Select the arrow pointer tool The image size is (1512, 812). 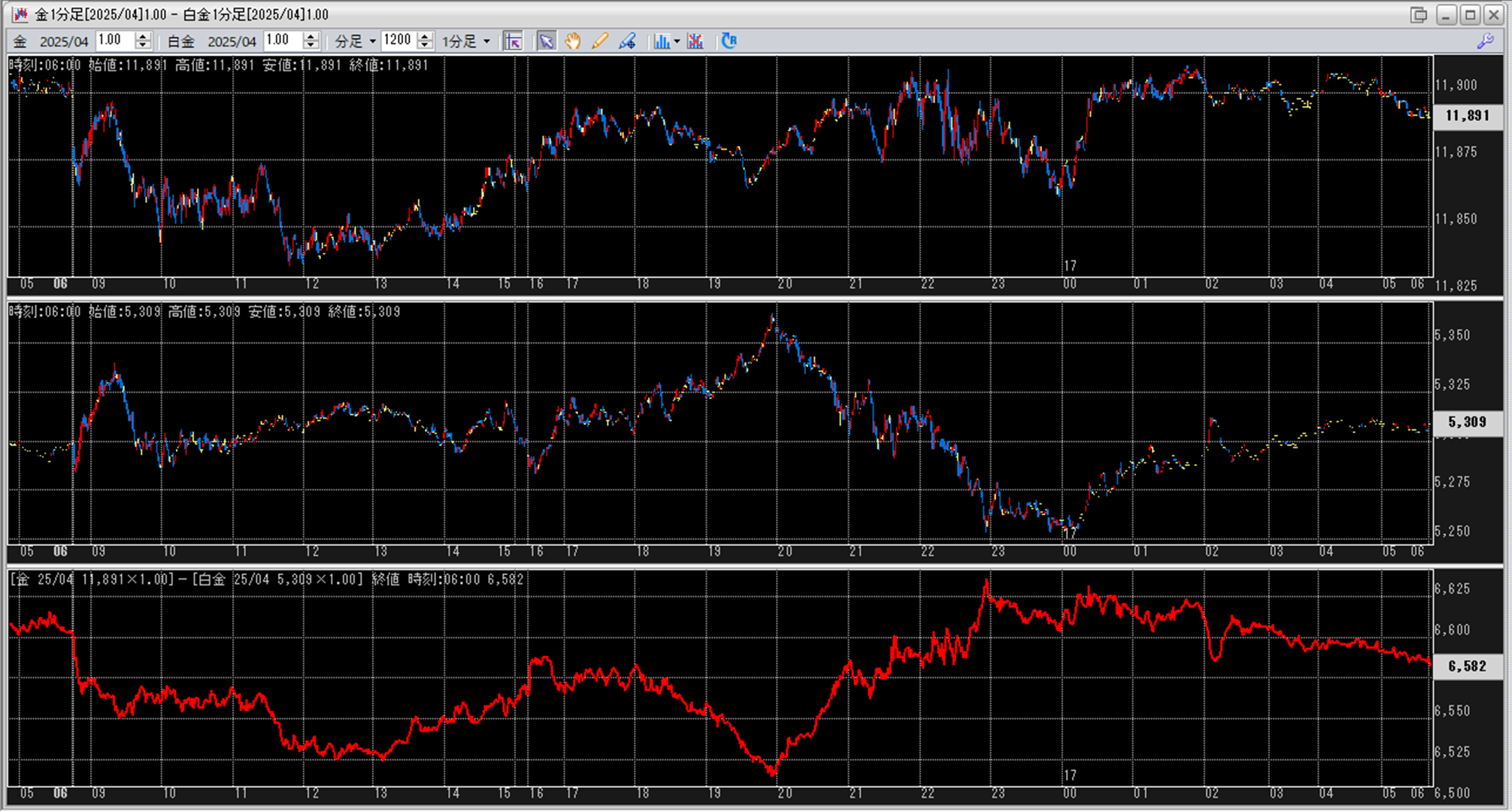(547, 41)
